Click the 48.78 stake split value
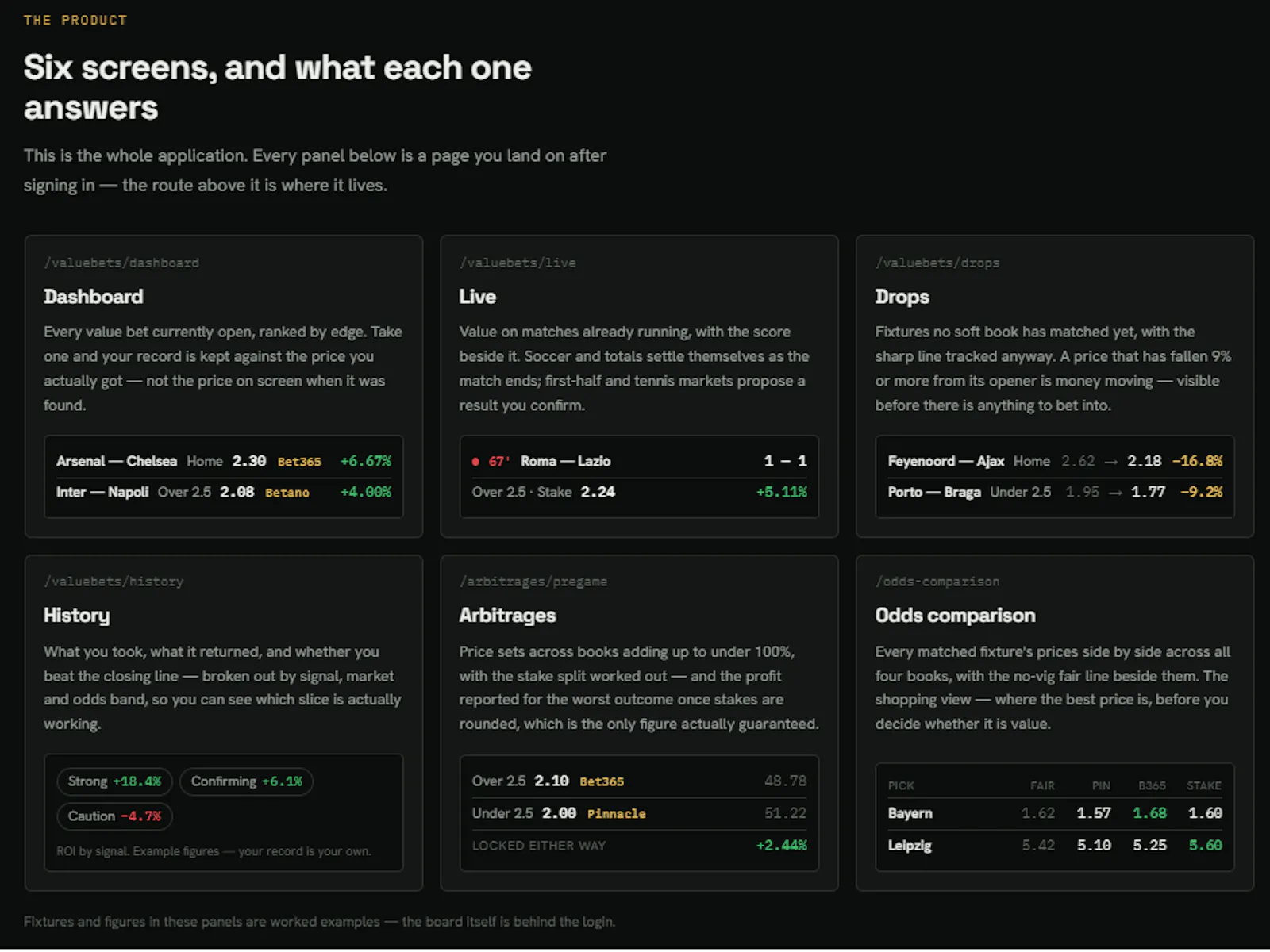Viewport: 1270px width, 952px height. click(786, 781)
